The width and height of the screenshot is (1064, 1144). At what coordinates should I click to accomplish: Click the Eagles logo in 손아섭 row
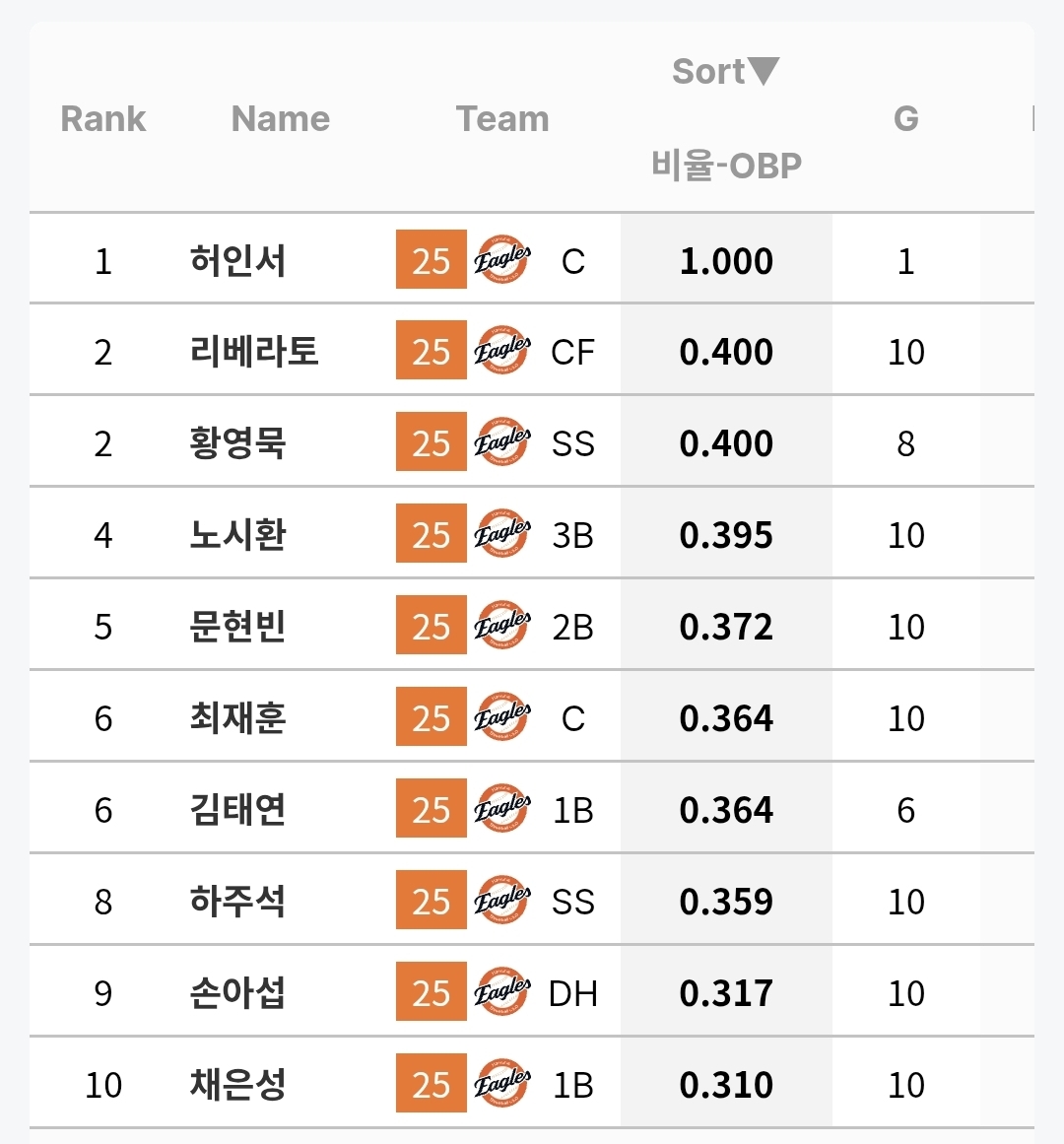pyautogui.click(x=502, y=993)
